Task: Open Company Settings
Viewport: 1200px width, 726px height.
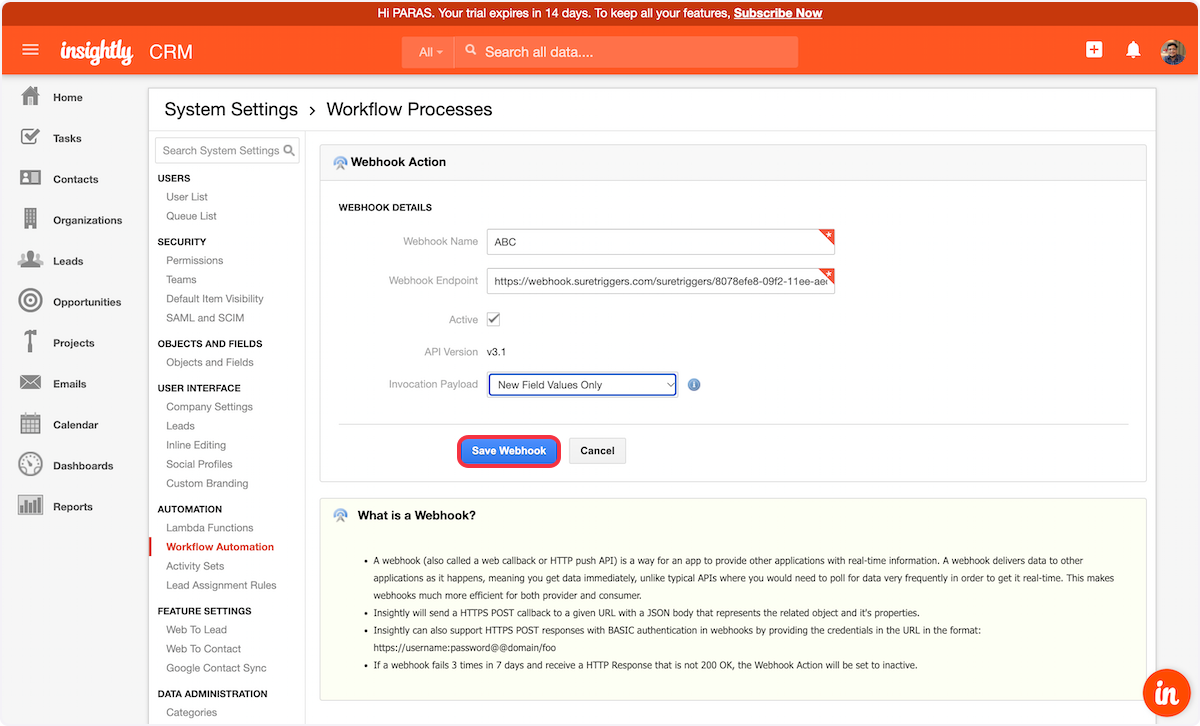Action: point(209,407)
